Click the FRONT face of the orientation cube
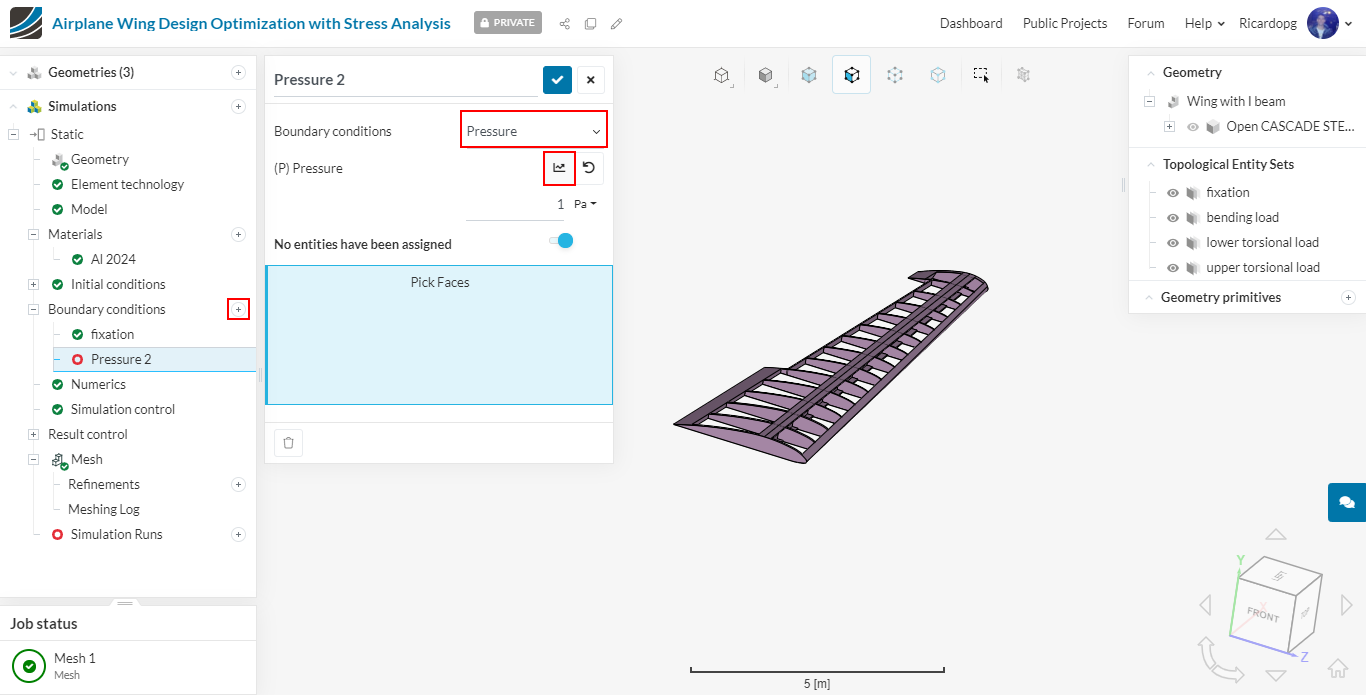 coord(1263,614)
